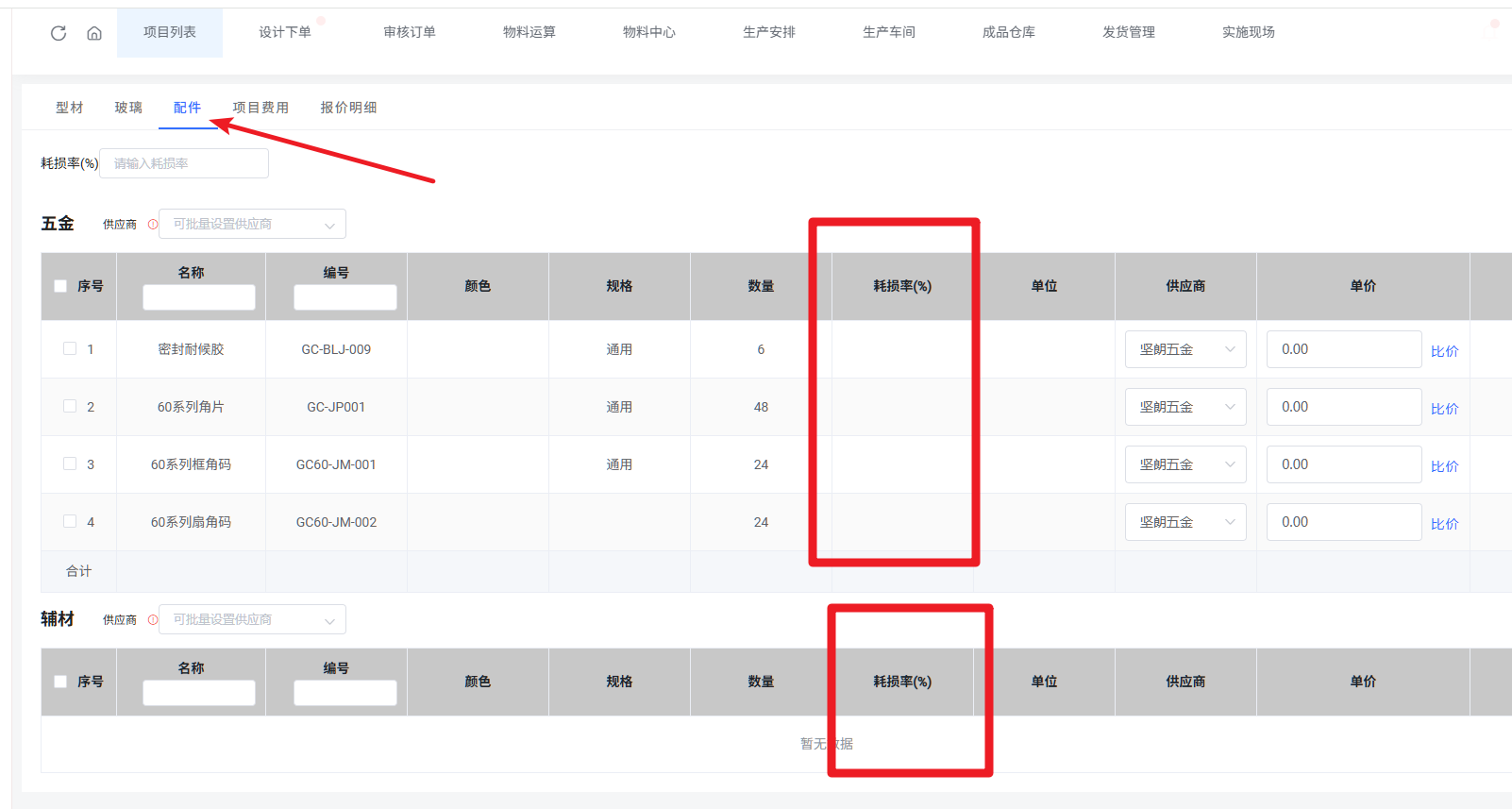Open 生产车间 in the top navigation
The image size is (1512, 809).
coord(889,32)
